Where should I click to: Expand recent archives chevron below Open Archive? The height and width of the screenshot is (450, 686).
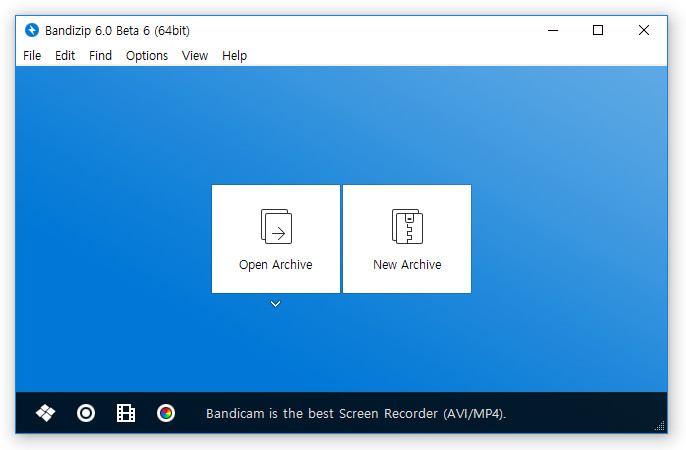pyautogui.click(x=275, y=303)
